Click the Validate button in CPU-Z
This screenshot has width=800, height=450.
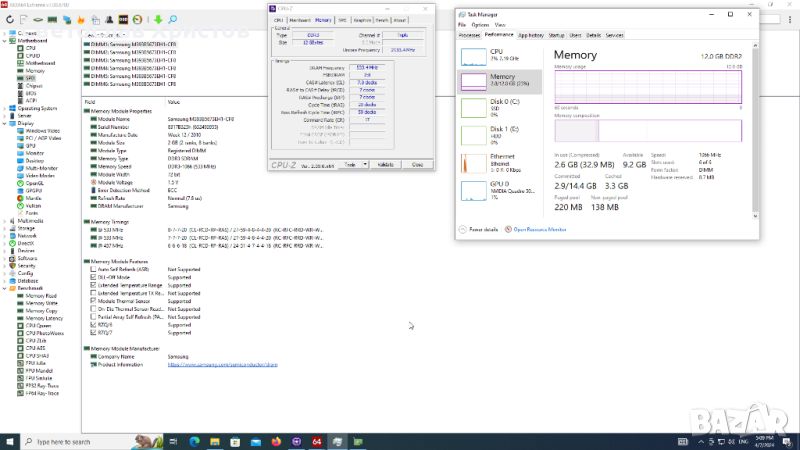[x=385, y=164]
